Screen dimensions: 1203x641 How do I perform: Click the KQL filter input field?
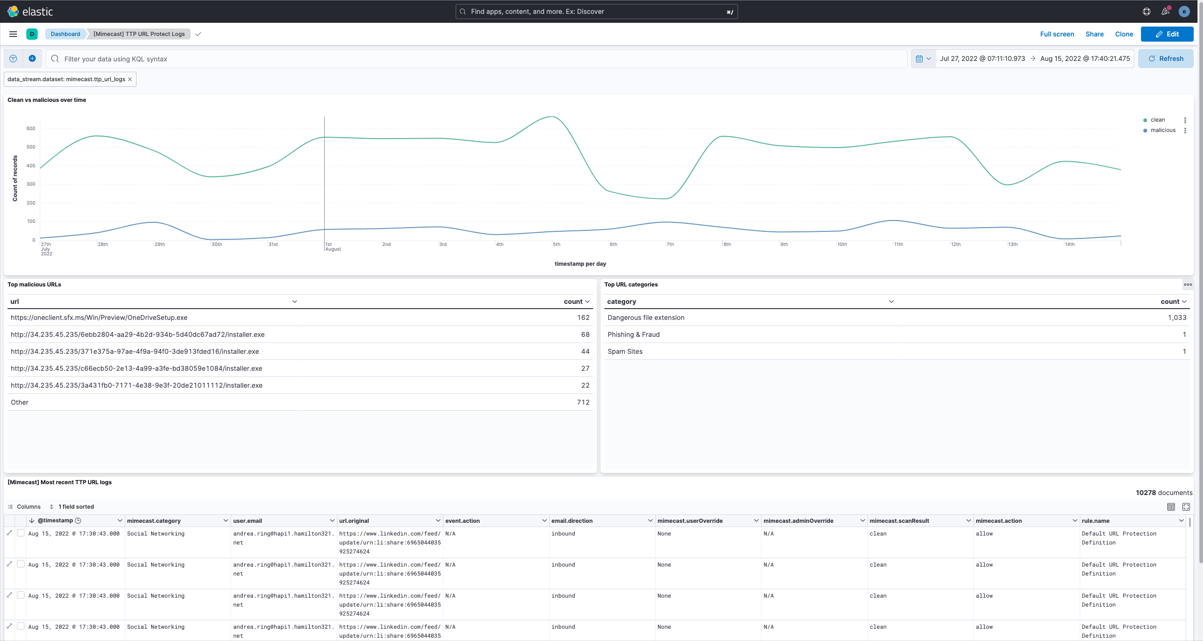coord(300,58)
